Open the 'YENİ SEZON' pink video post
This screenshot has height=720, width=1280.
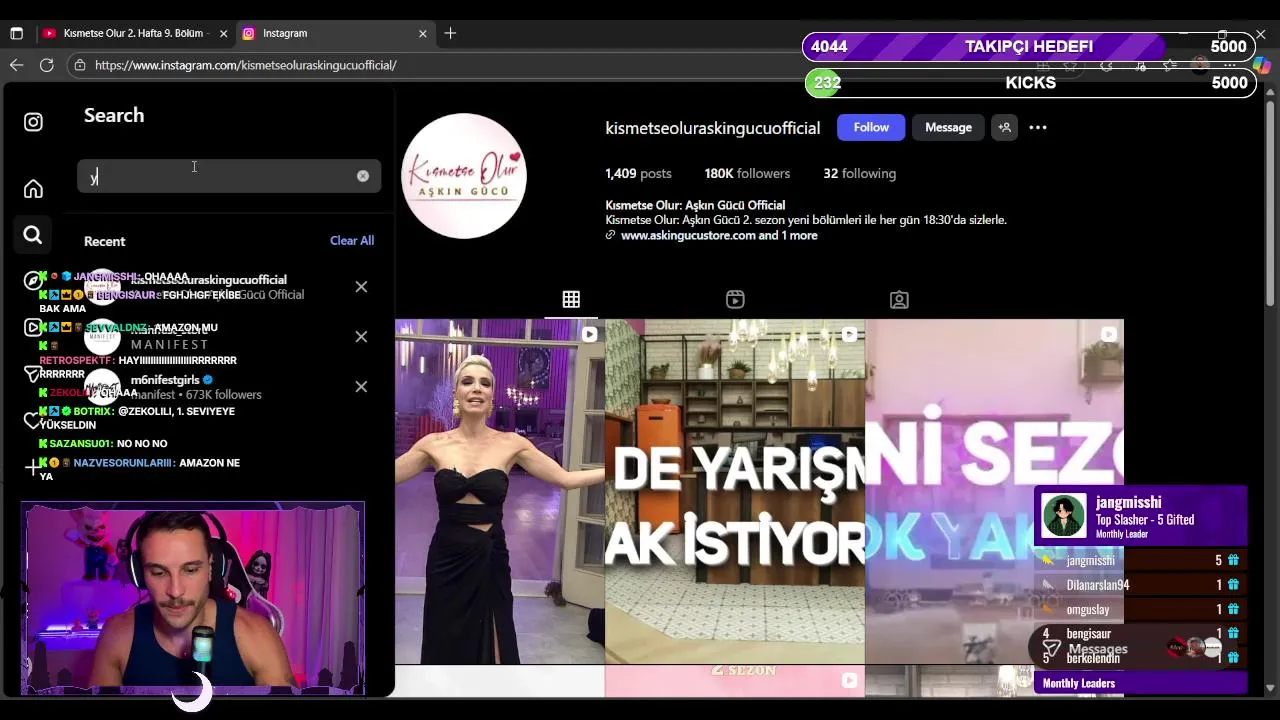pos(994,491)
